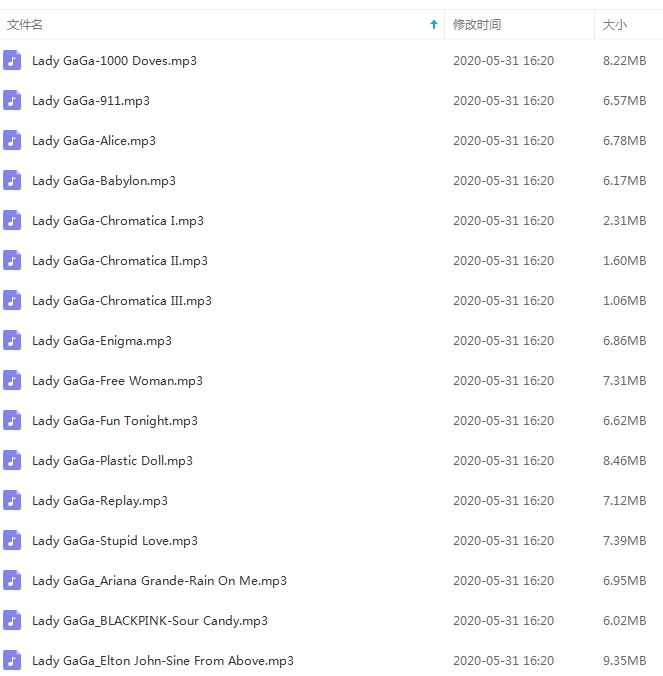Click the 8.46MB size cell
This screenshot has width=663, height=676.
tap(625, 461)
